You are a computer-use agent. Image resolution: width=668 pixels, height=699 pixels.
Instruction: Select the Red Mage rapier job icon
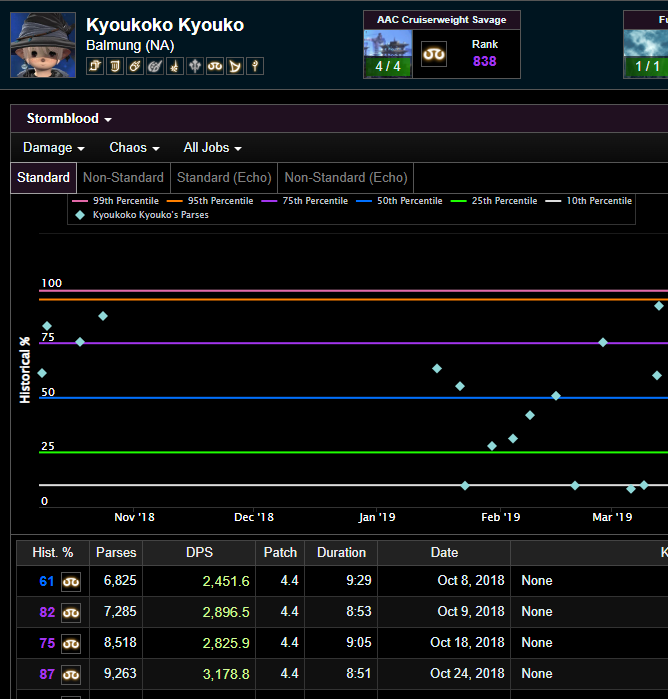[x=175, y=66]
